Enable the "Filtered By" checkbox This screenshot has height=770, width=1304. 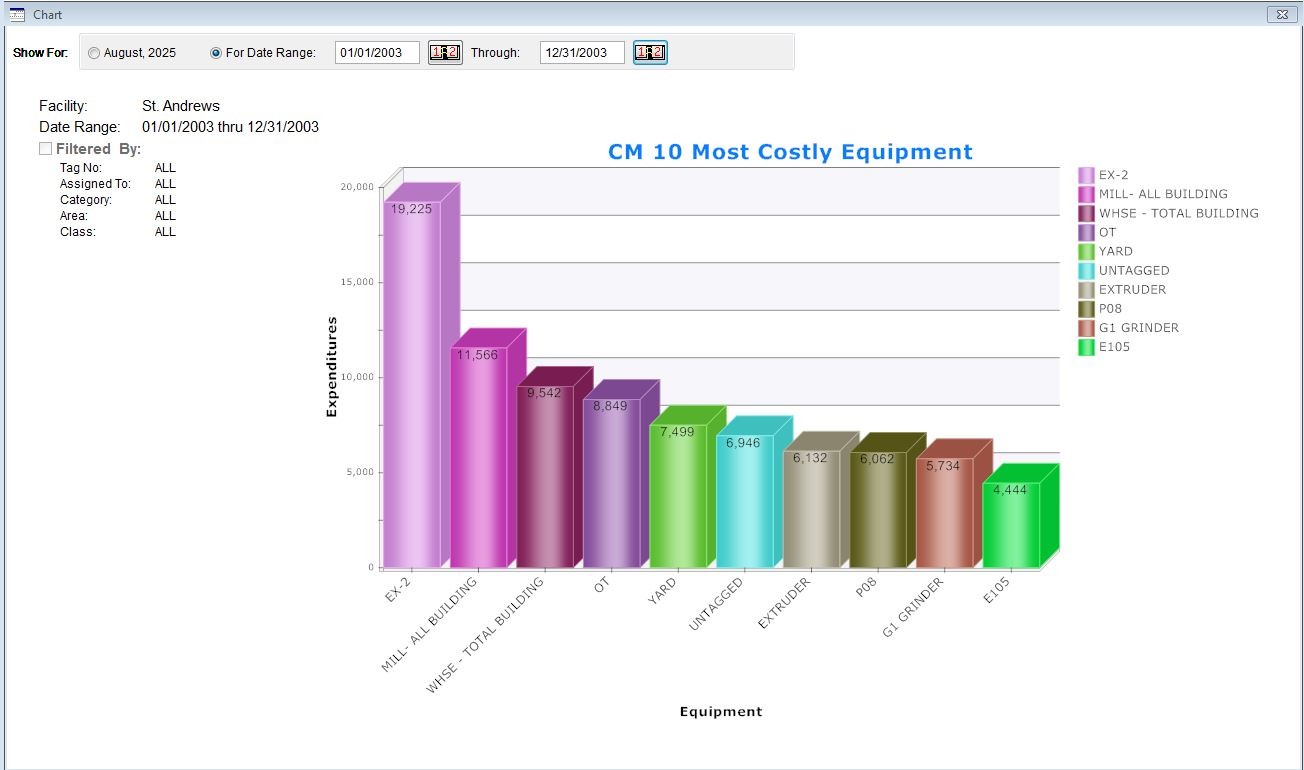45,148
